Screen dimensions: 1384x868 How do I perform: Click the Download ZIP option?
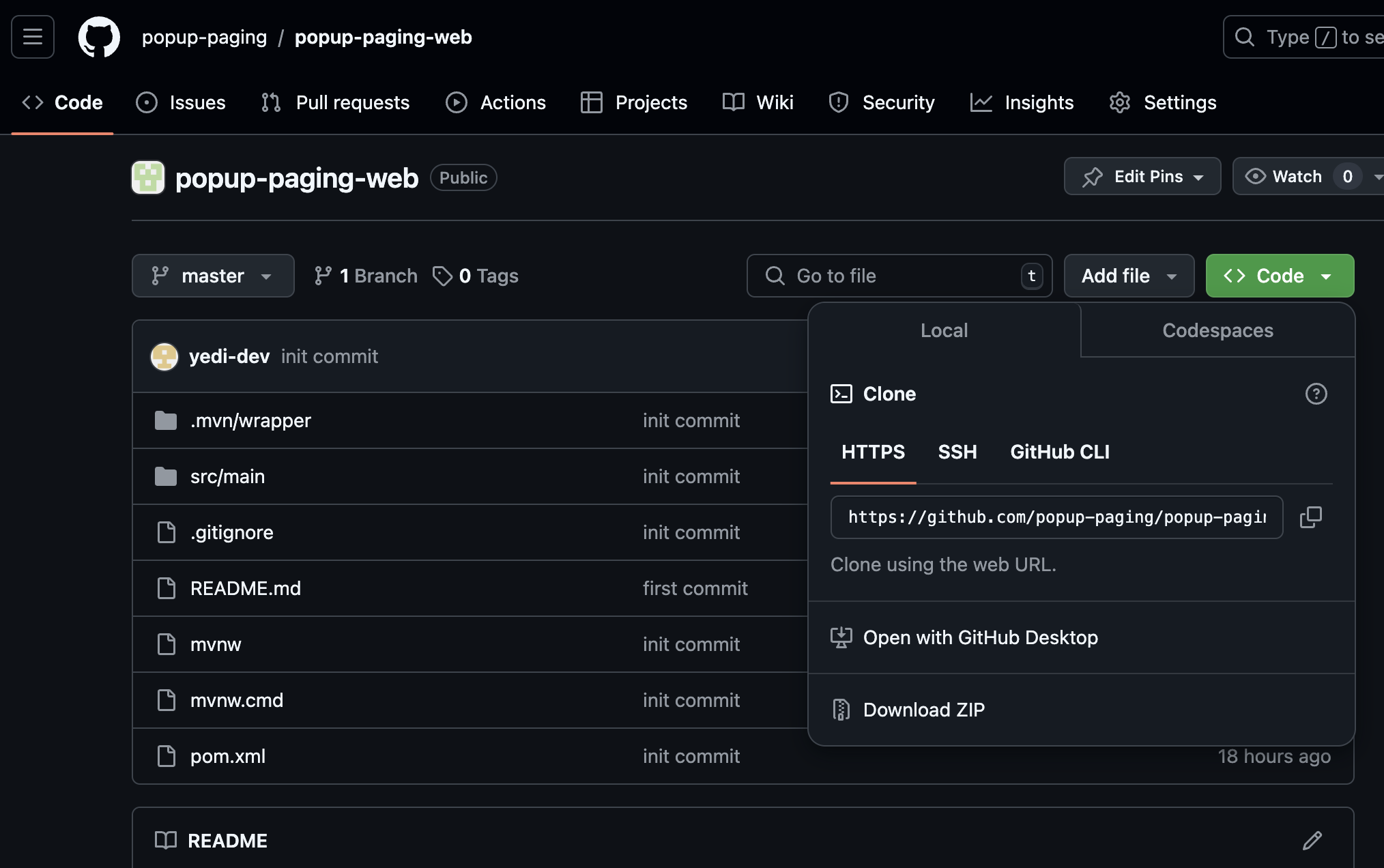923,710
